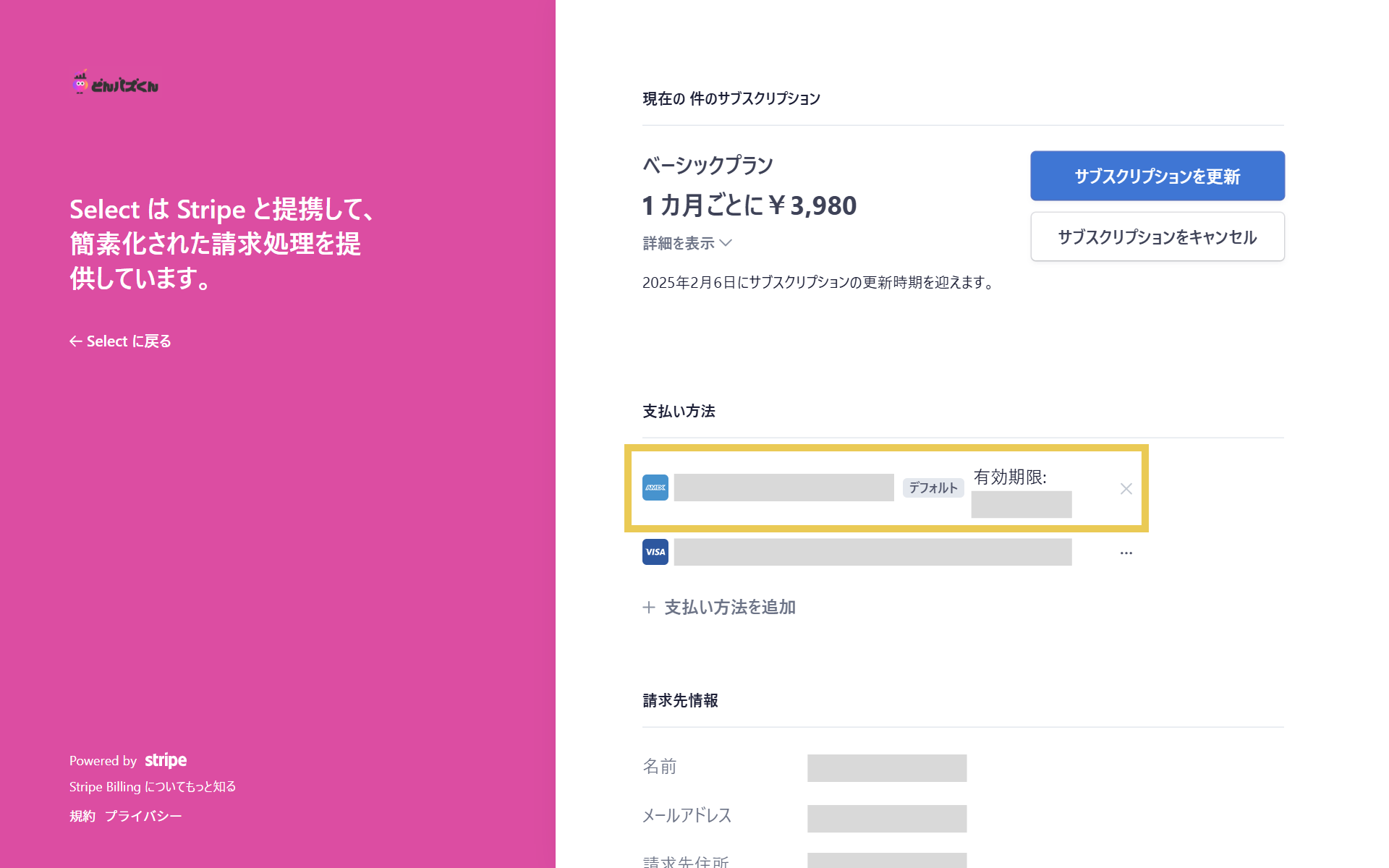
Task: Click the デフォルト badge on AMEX card
Action: [x=933, y=488]
